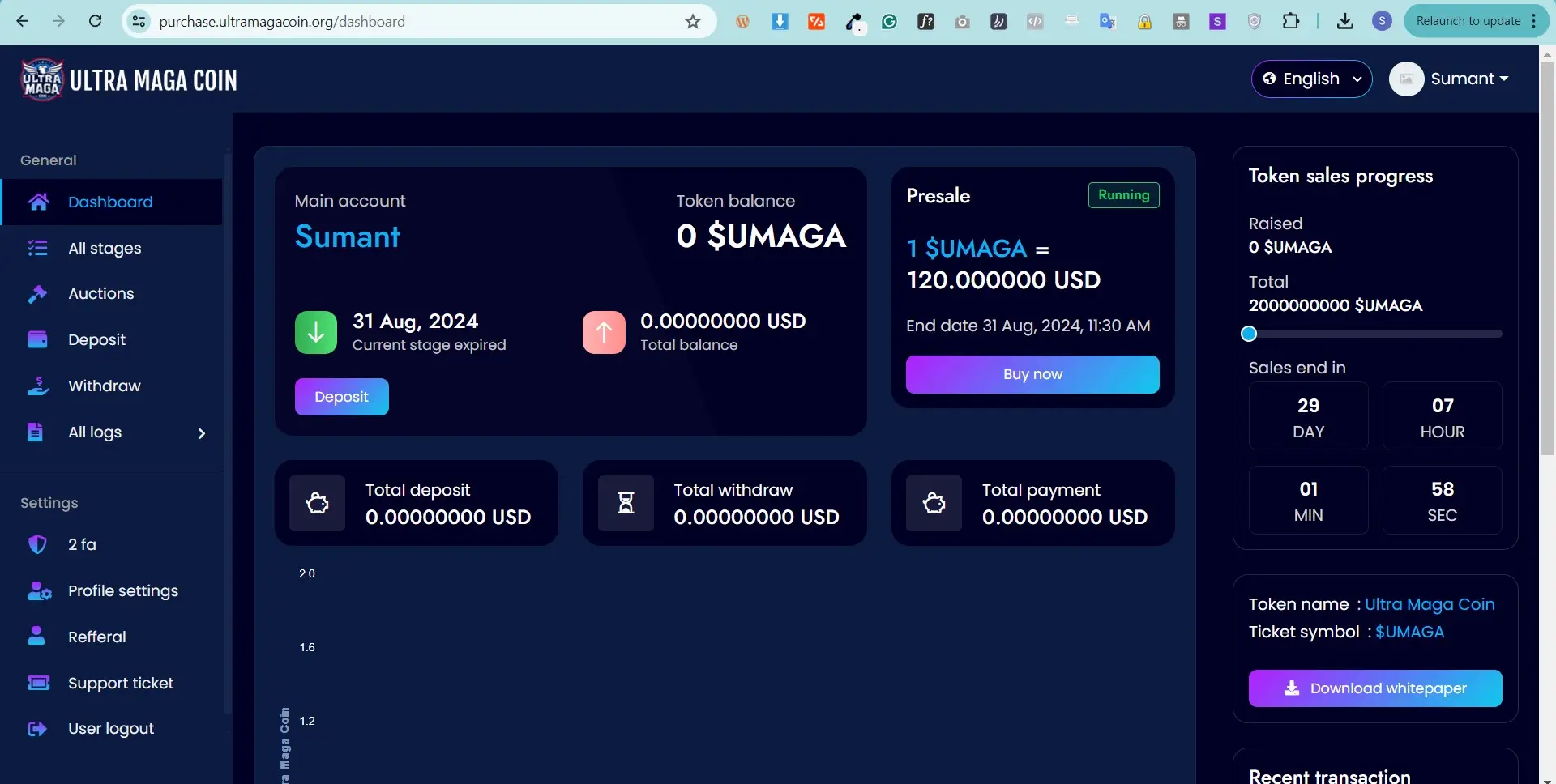Open Support ticket from the sidebar
Screen dimensions: 1556x784
(121, 684)
